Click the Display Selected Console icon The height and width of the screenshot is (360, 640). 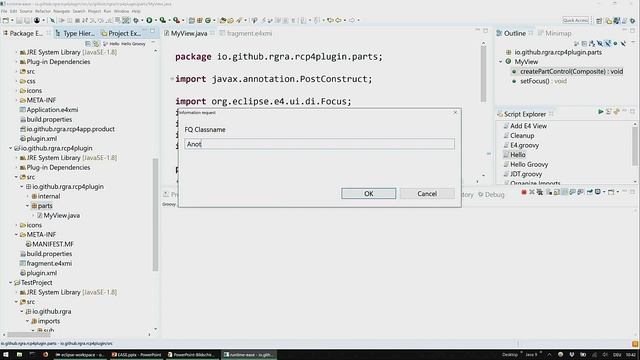pyautogui.click(x=598, y=192)
